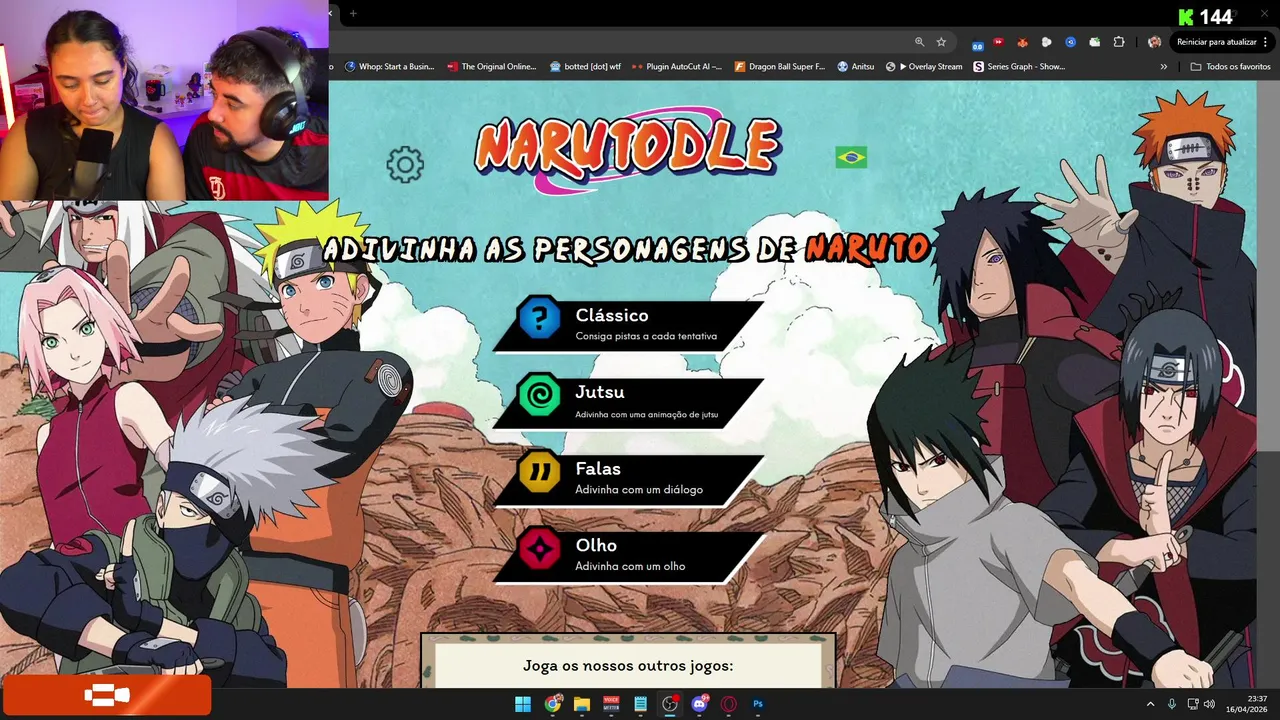Image resolution: width=1280 pixels, height=720 pixels.
Task: Open the Todos os favoritos folder
Action: coord(1230,67)
